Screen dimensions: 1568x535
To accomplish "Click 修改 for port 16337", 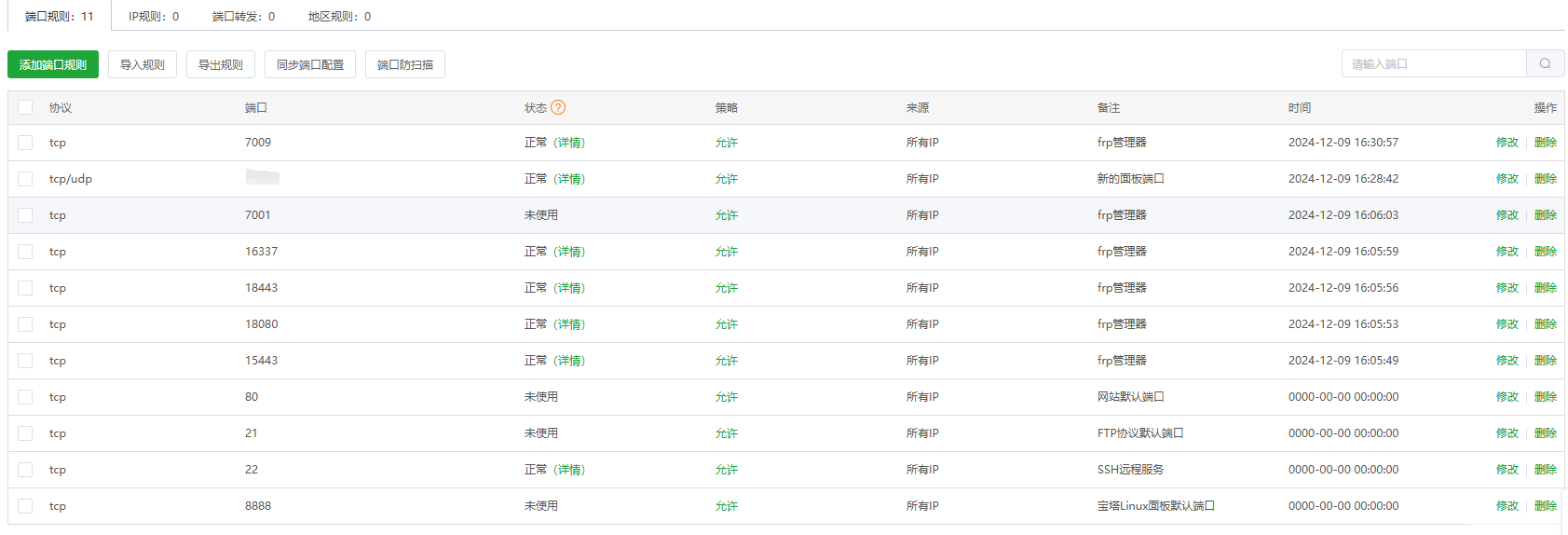I will (1507, 252).
